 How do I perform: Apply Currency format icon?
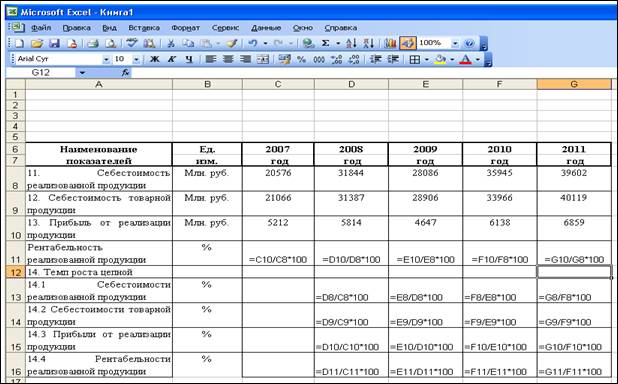(x=284, y=59)
